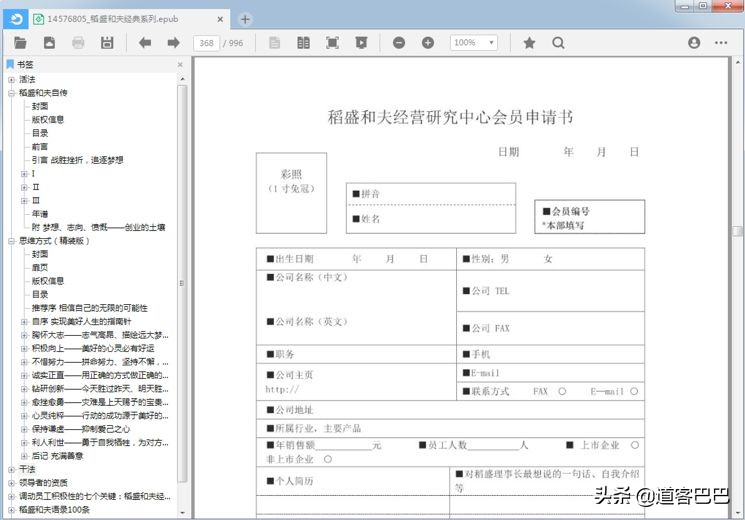This screenshot has width=745, height=520.
Task: Expand the 活法 tree node
Action: [11, 79]
